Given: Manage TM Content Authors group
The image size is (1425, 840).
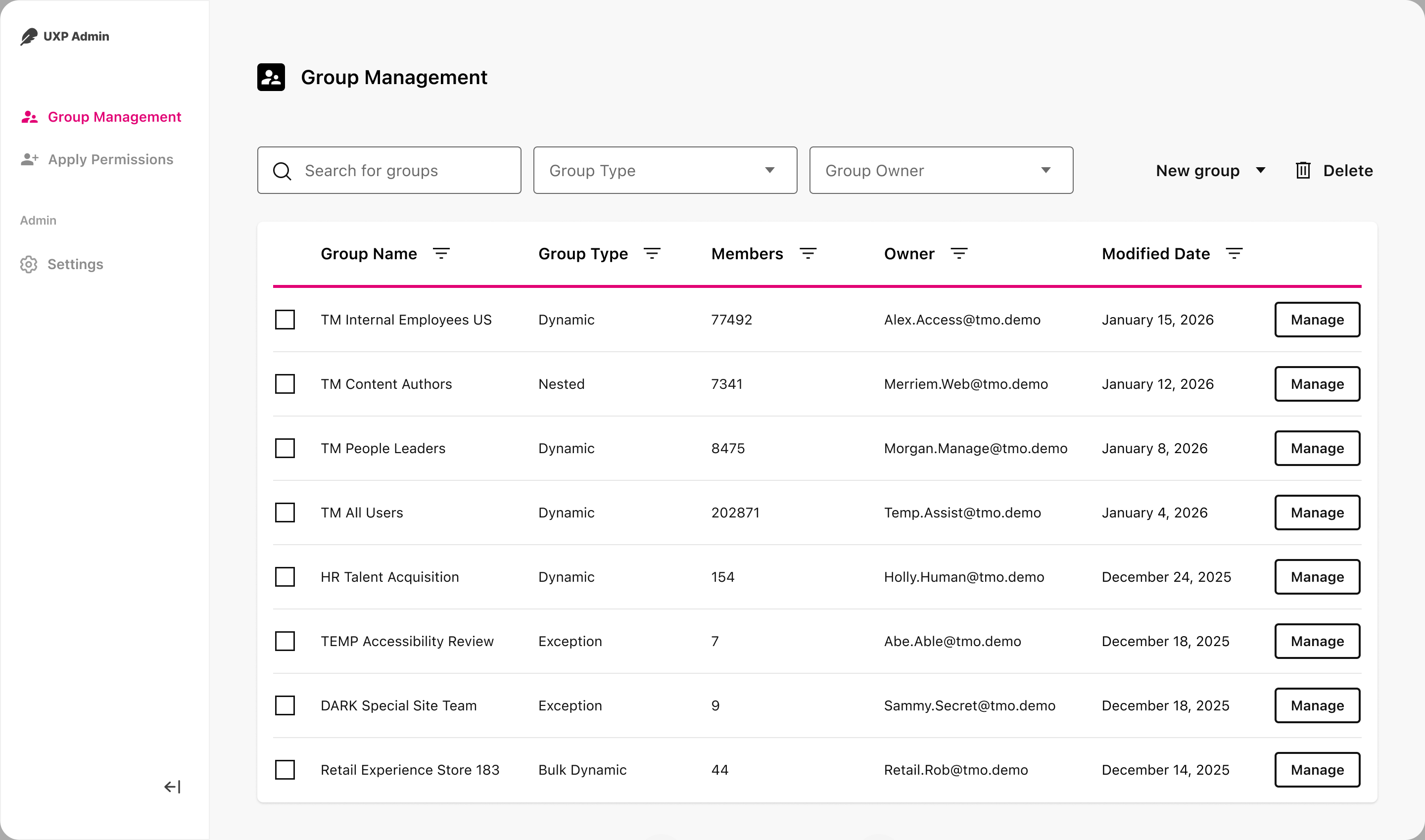Looking at the screenshot, I should 1317,384.
